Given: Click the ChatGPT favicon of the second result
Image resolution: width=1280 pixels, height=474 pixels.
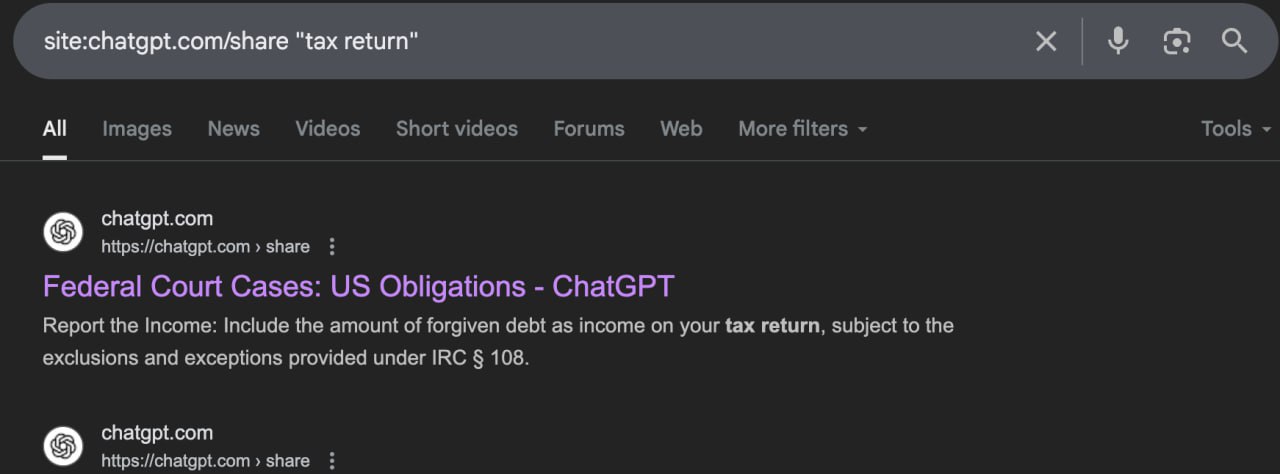Looking at the screenshot, I should (63, 446).
